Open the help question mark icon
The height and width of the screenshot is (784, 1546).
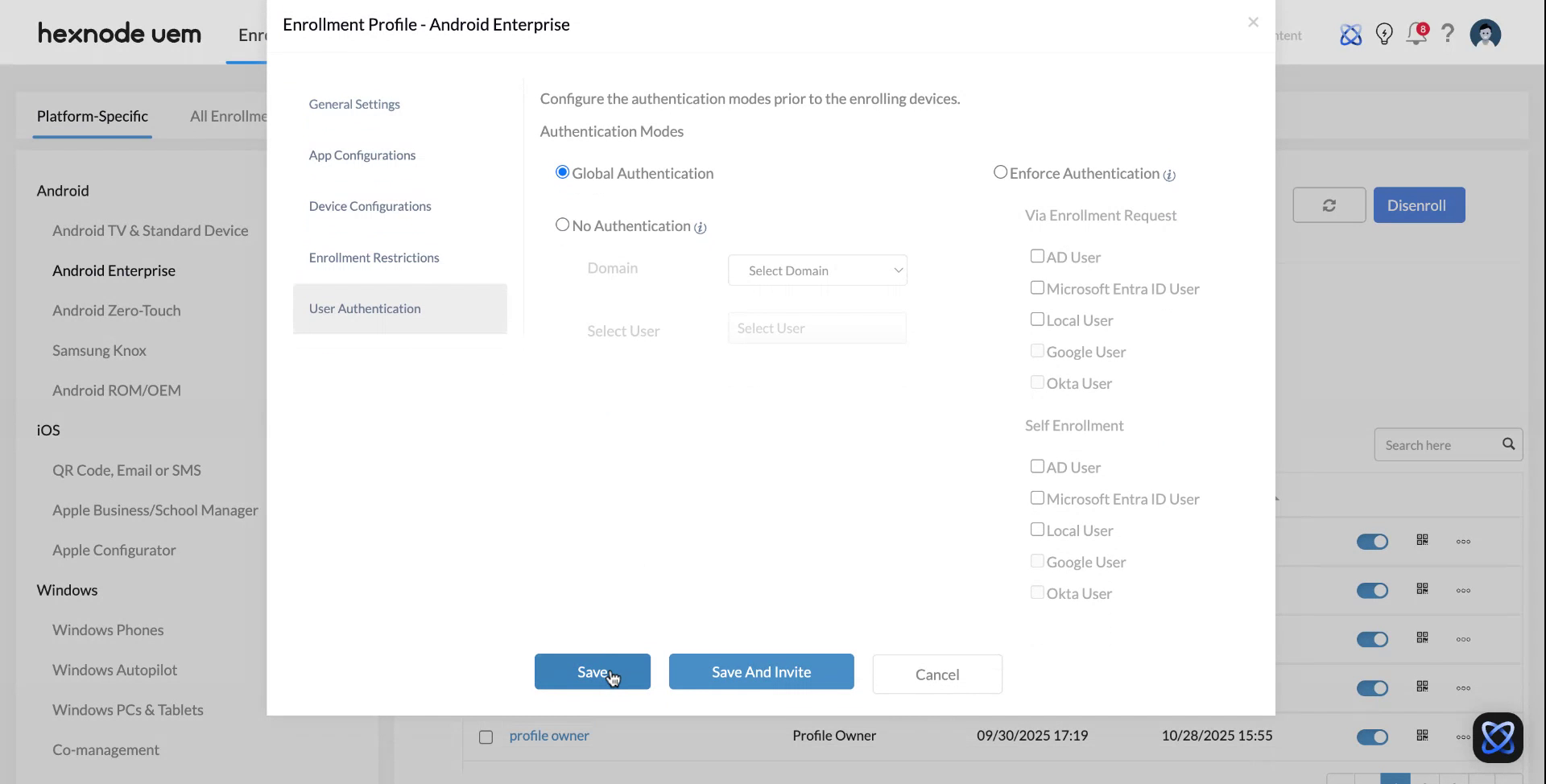pos(1448,34)
